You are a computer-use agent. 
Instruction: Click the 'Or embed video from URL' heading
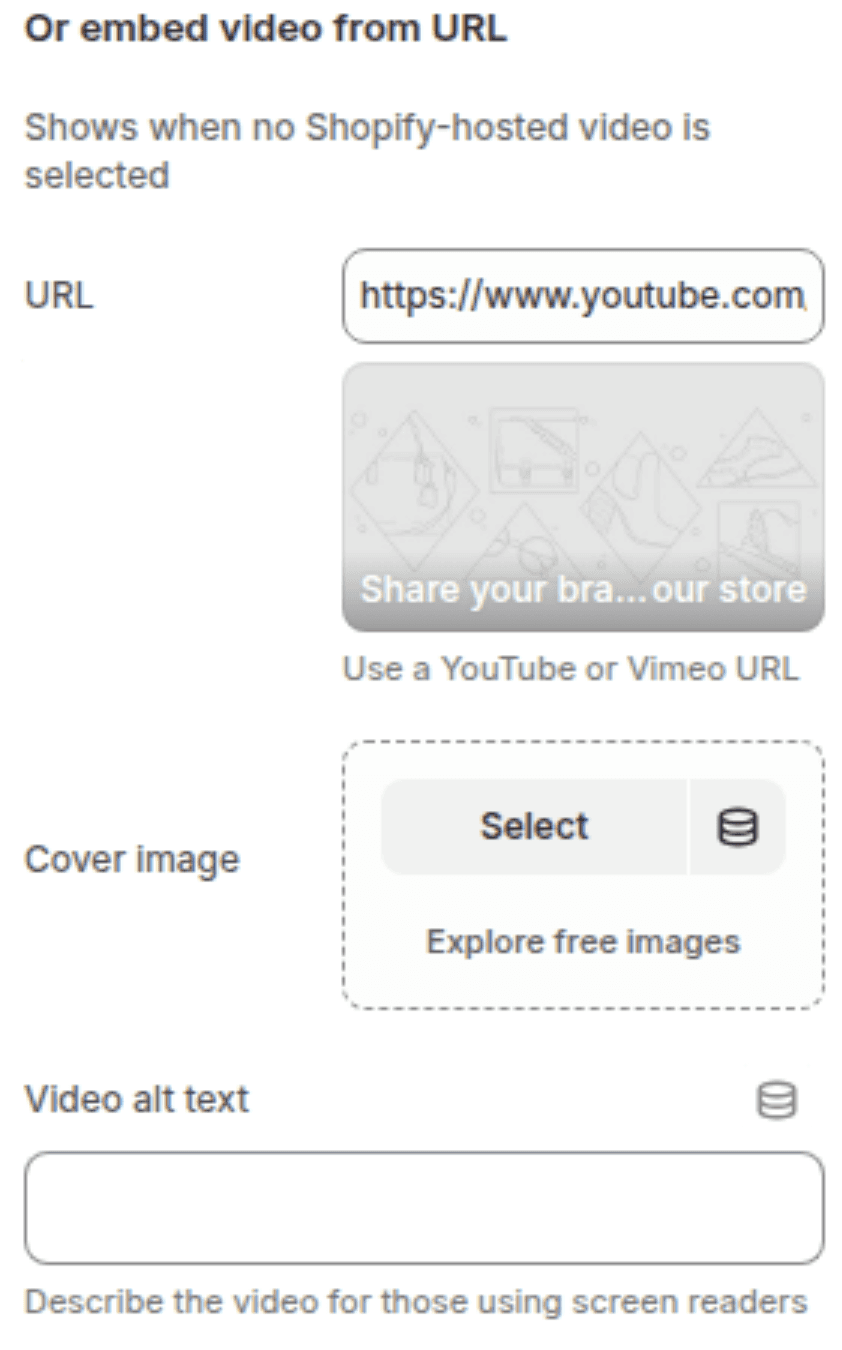point(266,30)
